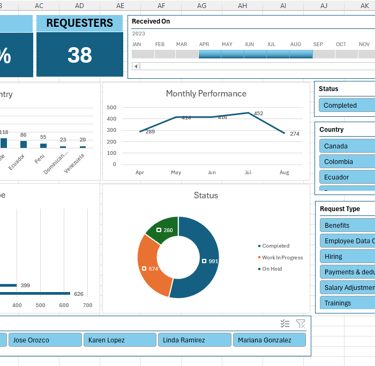Filter by Karen Lopez
The height and width of the screenshot is (366, 375).
(x=120, y=340)
